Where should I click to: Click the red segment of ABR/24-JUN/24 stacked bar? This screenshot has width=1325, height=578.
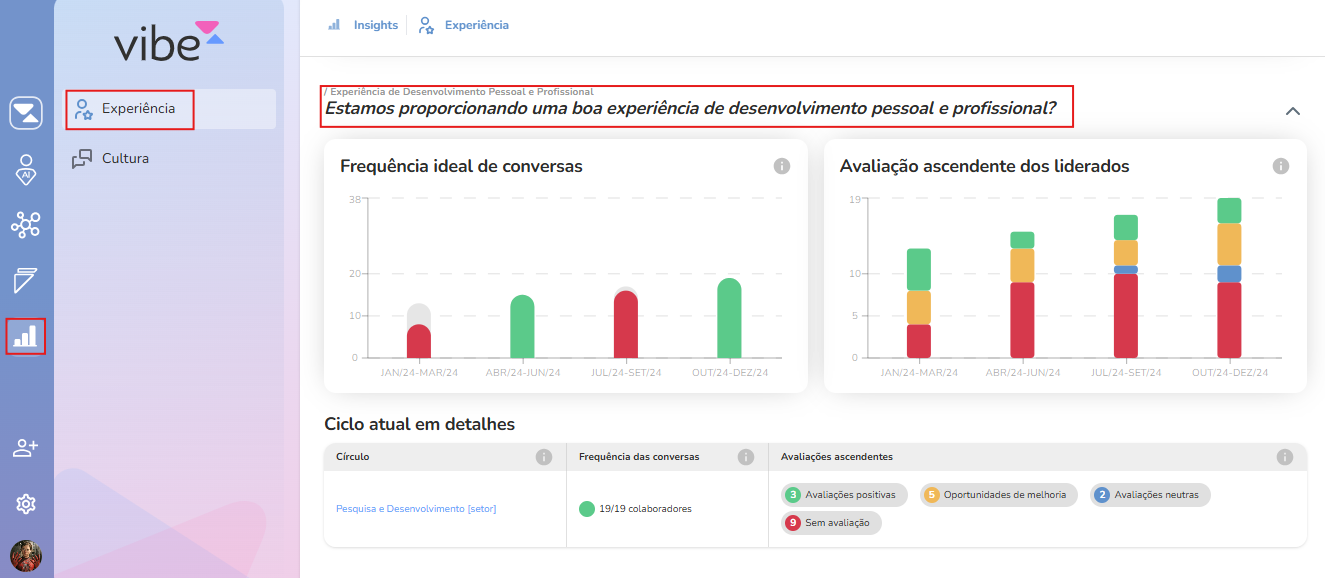(1022, 320)
